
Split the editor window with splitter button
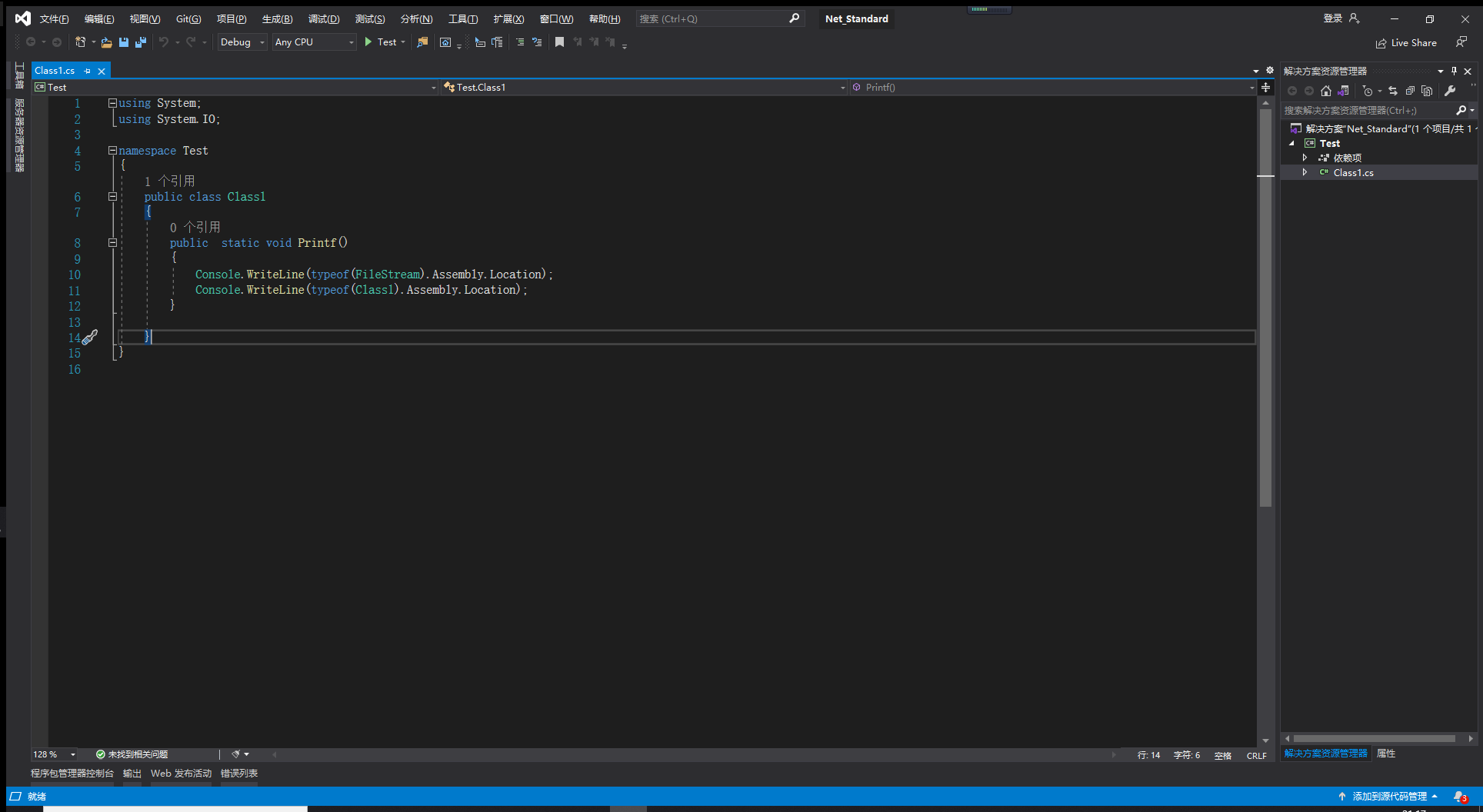[x=1265, y=87]
